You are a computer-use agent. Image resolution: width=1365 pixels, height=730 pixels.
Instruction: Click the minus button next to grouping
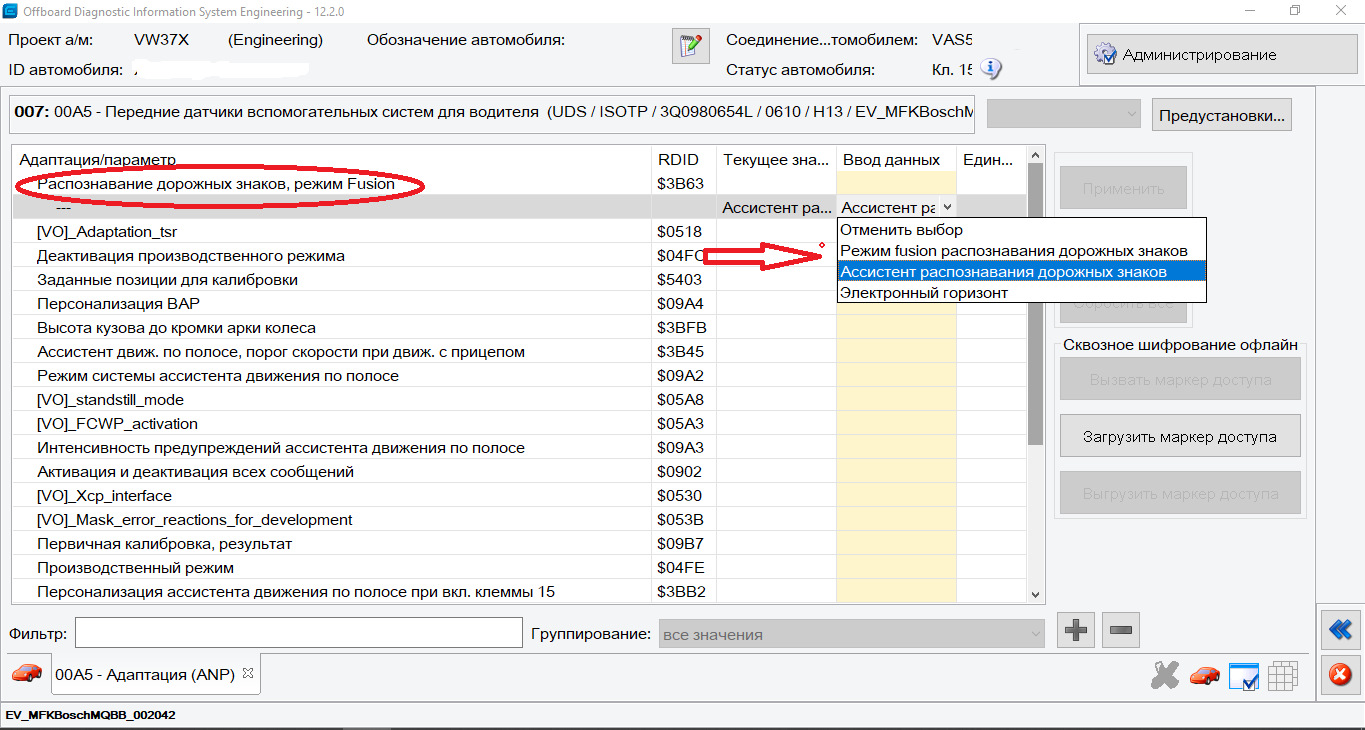pyautogui.click(x=1121, y=630)
